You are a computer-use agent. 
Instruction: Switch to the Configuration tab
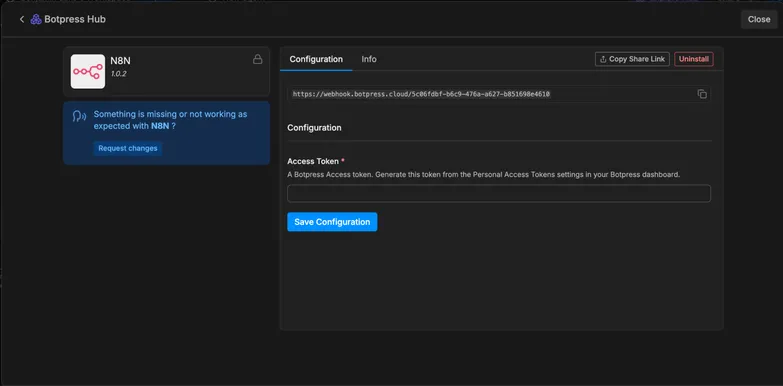pos(316,59)
